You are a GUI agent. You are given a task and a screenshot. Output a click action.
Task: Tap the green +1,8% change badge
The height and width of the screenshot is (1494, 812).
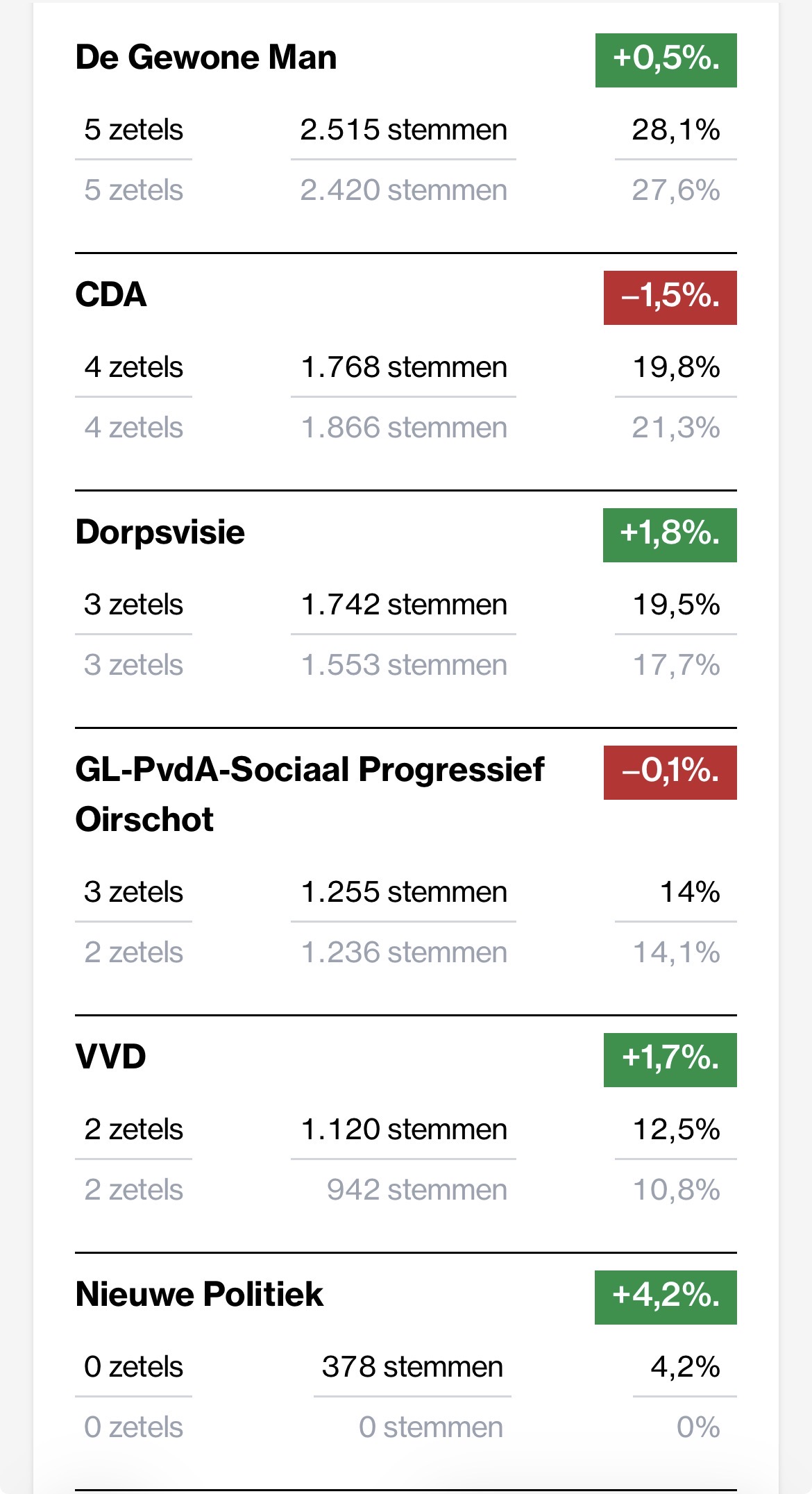[x=669, y=535]
